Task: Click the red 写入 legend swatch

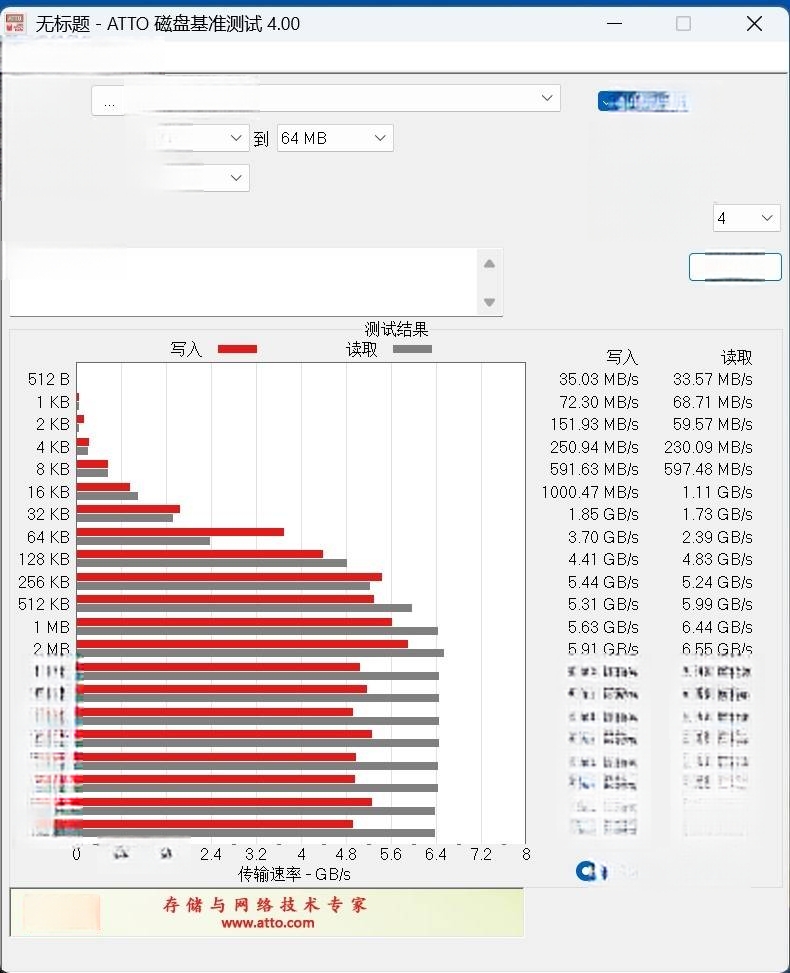Action: [237, 349]
